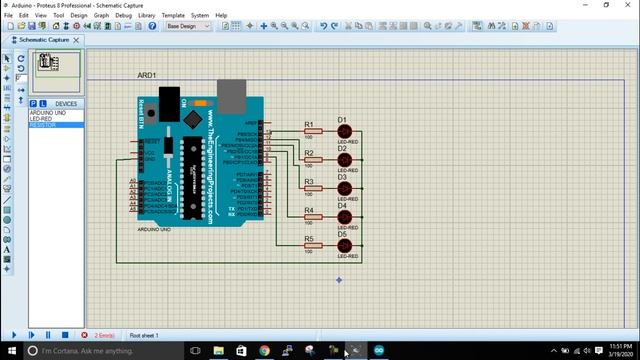The width and height of the screenshot is (640, 360).
Task: Select resistor R1 in the schematic
Action: (x=313, y=131)
